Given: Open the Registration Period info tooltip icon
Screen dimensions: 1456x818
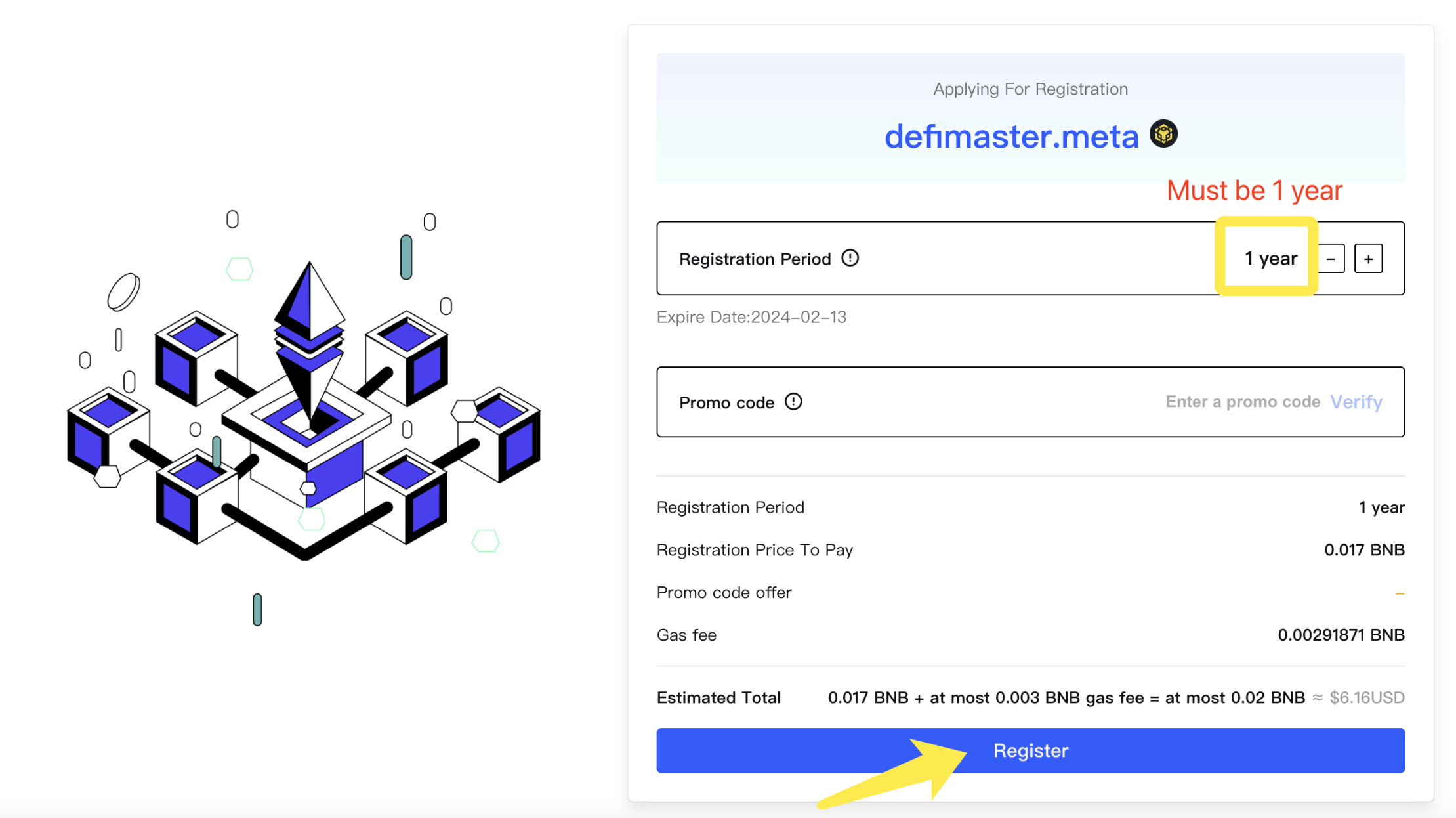Looking at the screenshot, I should [x=850, y=258].
